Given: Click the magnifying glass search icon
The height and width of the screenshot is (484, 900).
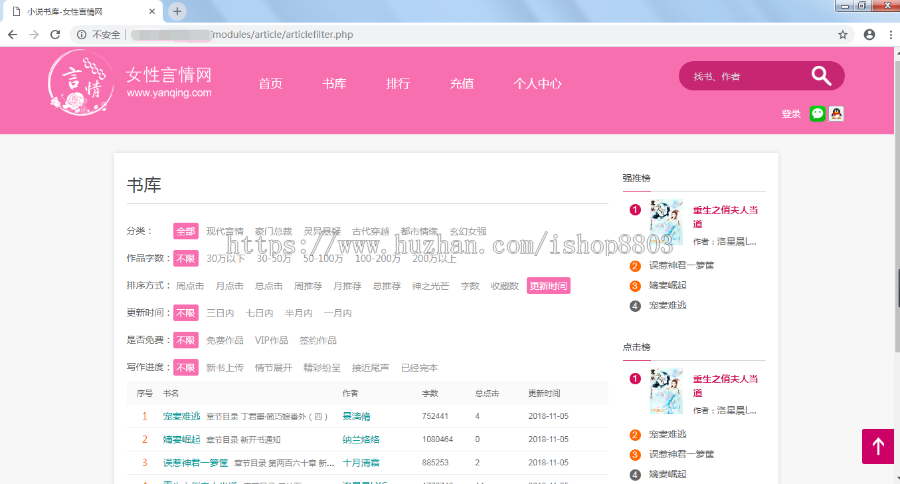Looking at the screenshot, I should click(821, 76).
